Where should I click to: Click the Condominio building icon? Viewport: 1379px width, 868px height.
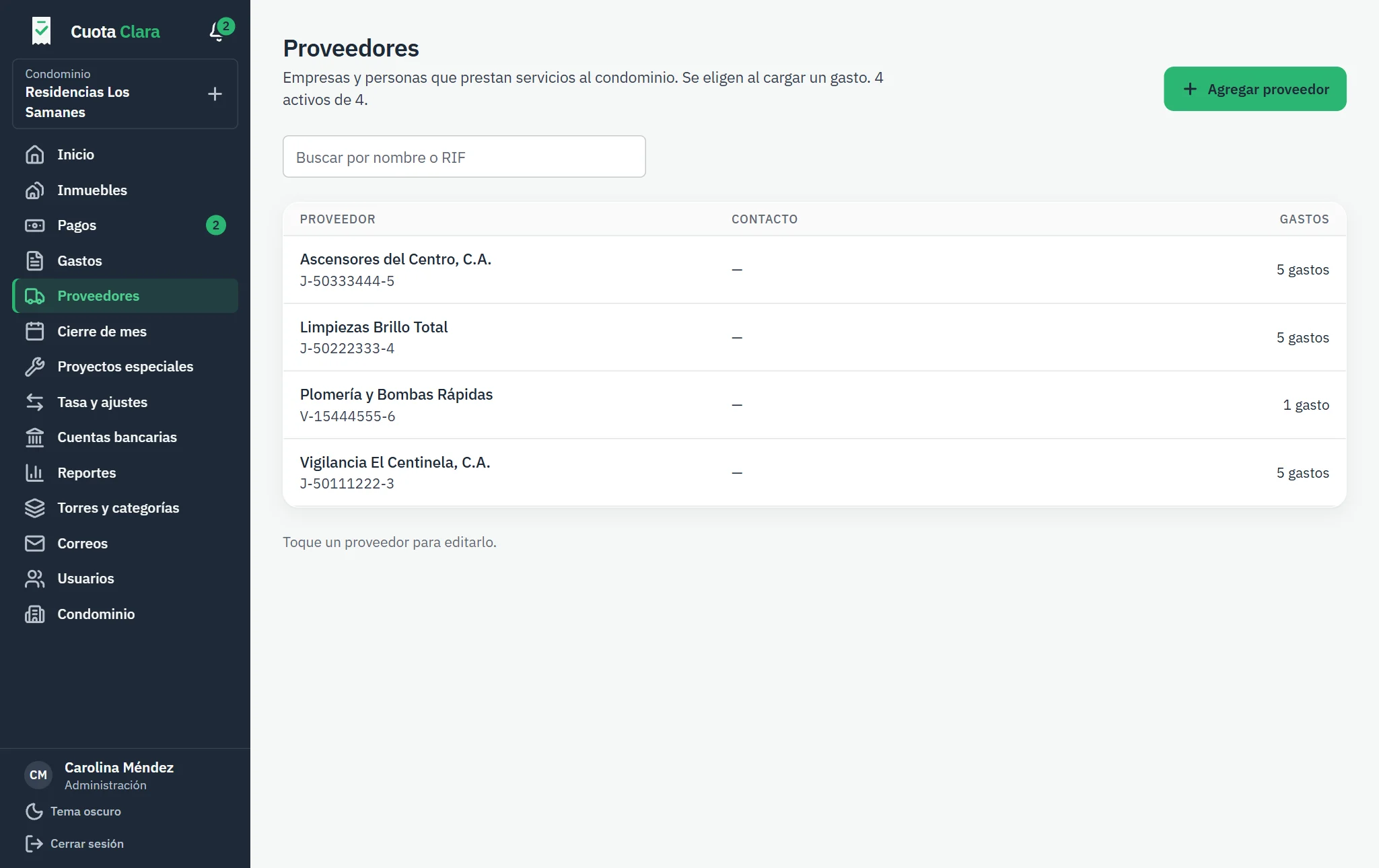click(x=35, y=614)
